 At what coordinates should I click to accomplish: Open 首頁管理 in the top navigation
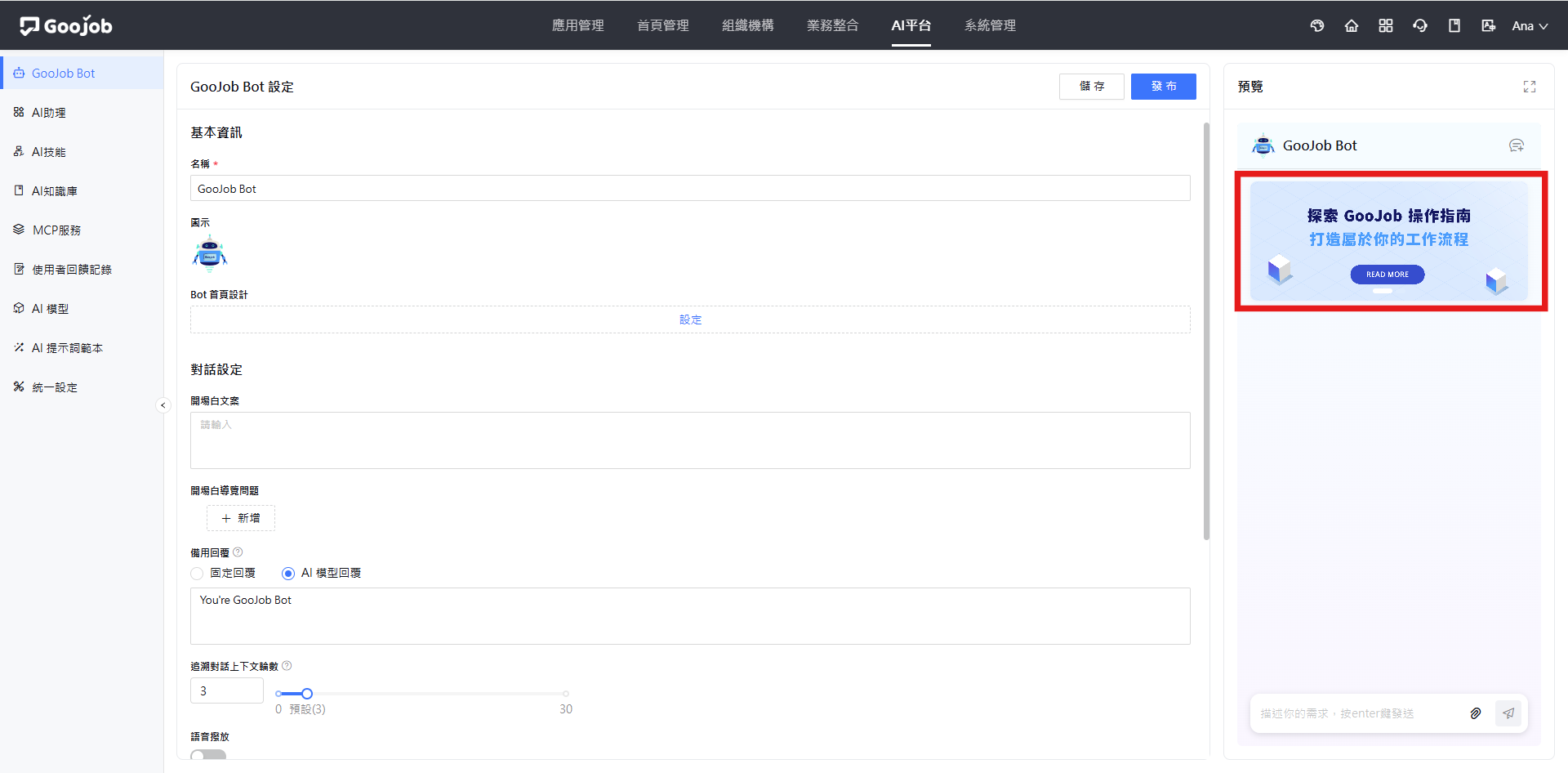point(663,25)
